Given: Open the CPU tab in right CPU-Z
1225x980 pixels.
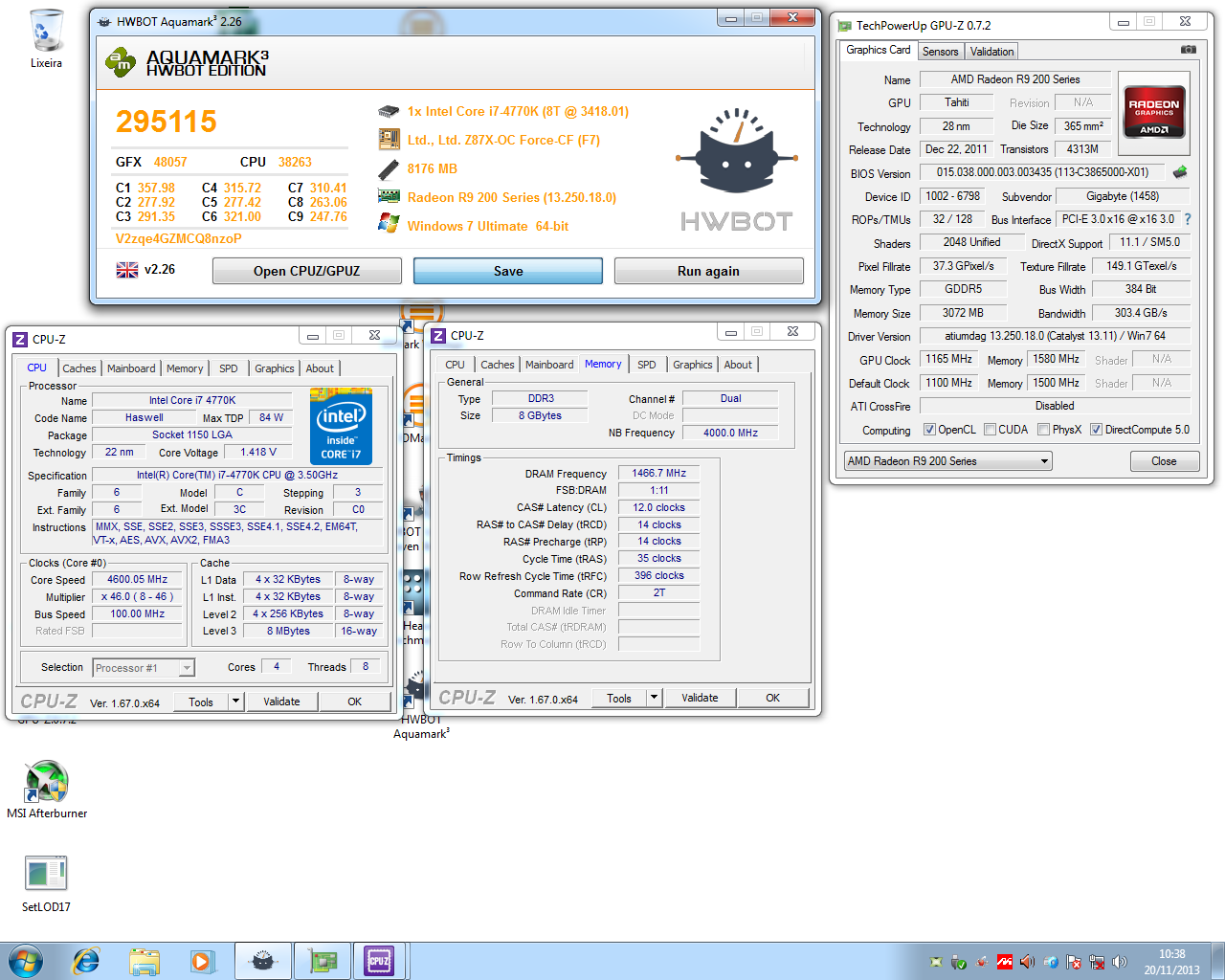Looking at the screenshot, I should point(455,365).
